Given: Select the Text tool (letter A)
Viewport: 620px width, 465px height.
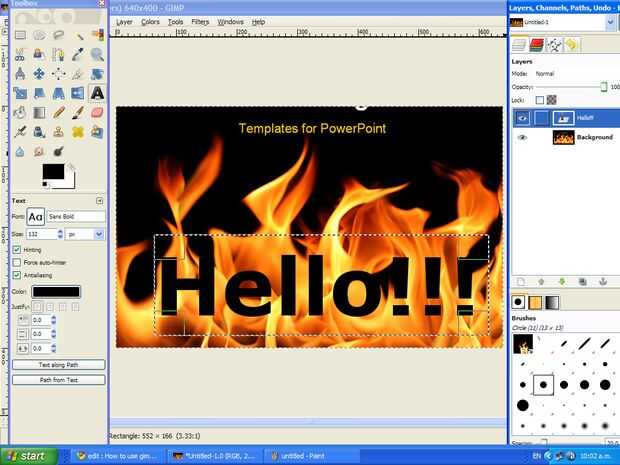Looking at the screenshot, I should pos(97,93).
